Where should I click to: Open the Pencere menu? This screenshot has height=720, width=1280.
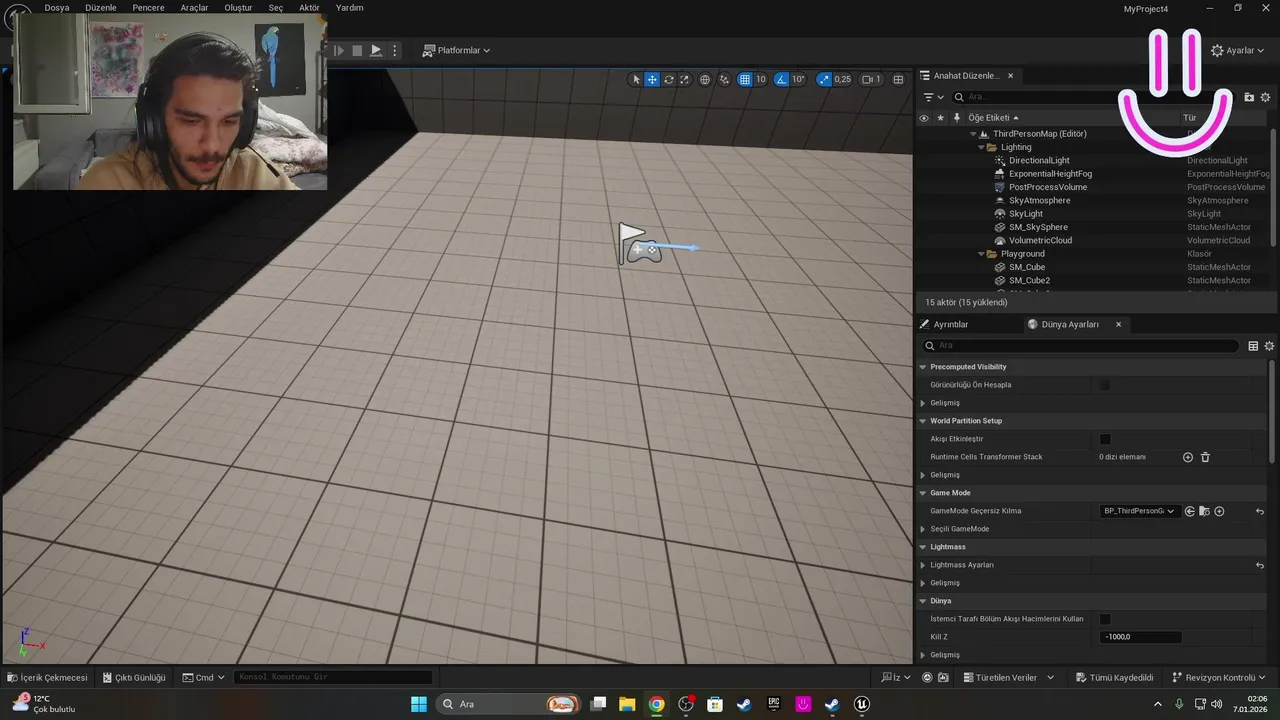[x=148, y=7]
